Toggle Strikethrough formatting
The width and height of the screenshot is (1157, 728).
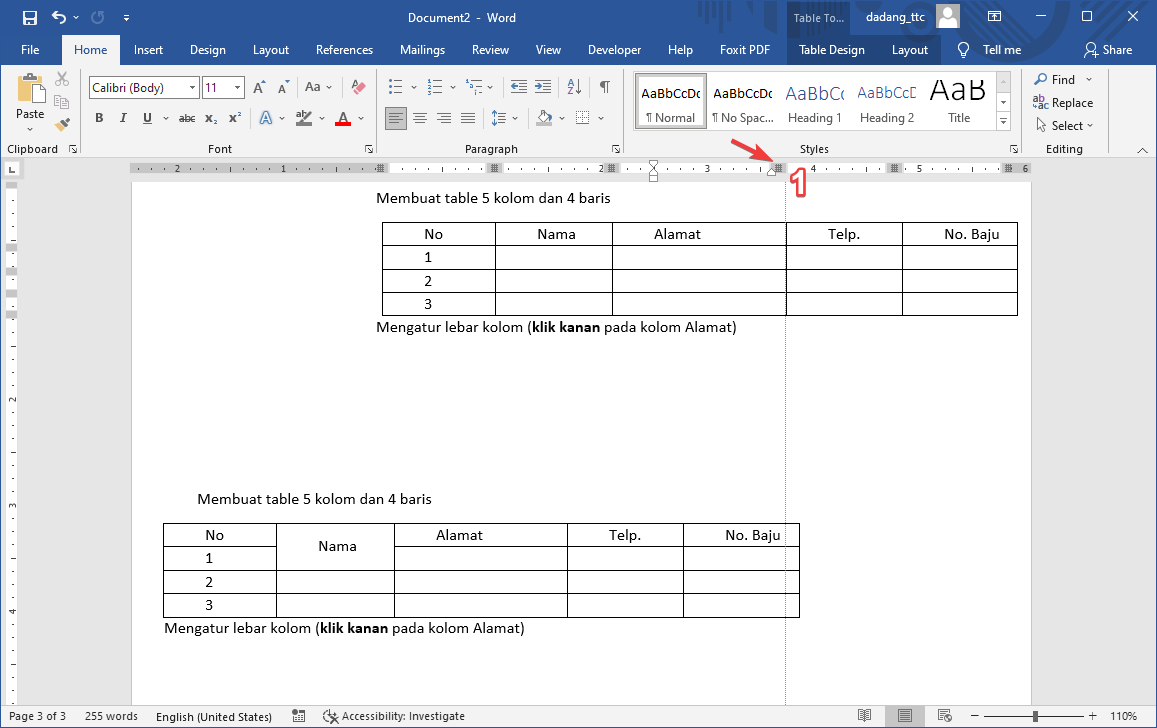[186, 118]
